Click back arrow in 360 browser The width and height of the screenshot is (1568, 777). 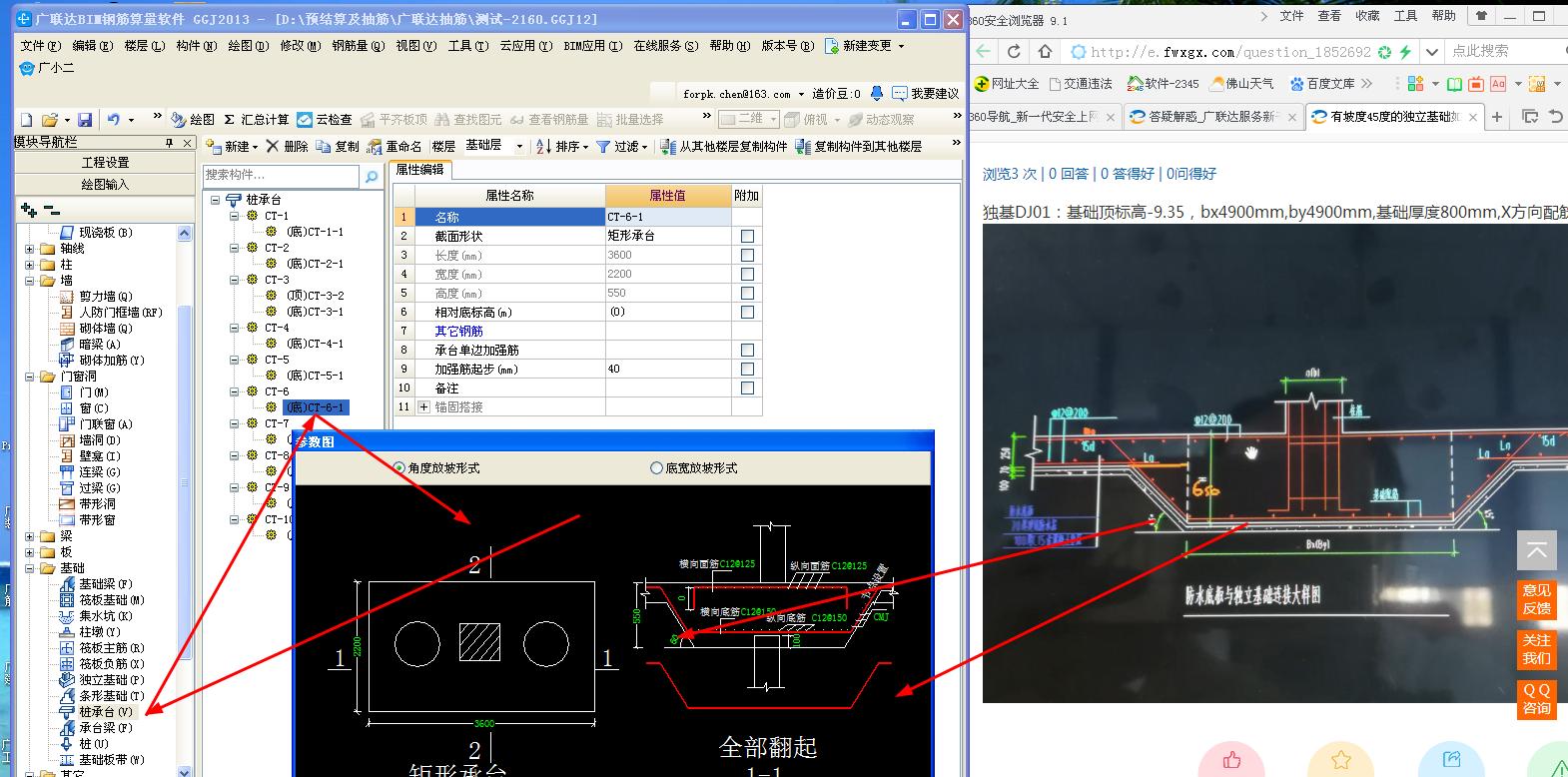point(984,51)
